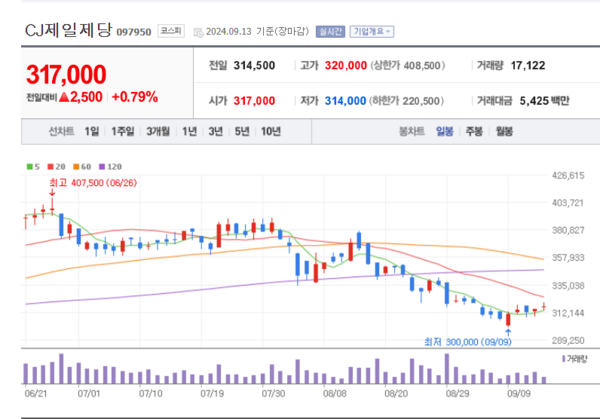Switch to 월봉 monthly candle chart
Viewport: 600px width, 419px height.
(504, 132)
